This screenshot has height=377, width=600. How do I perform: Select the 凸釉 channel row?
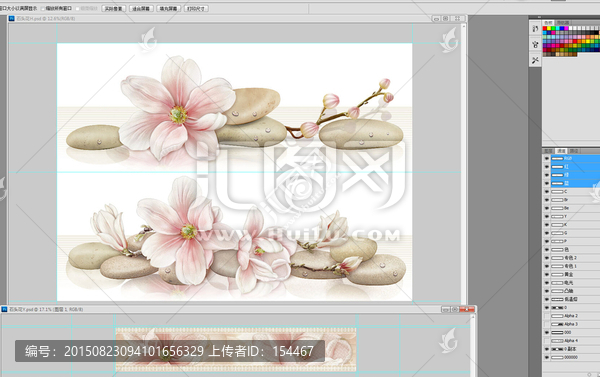click(575, 291)
